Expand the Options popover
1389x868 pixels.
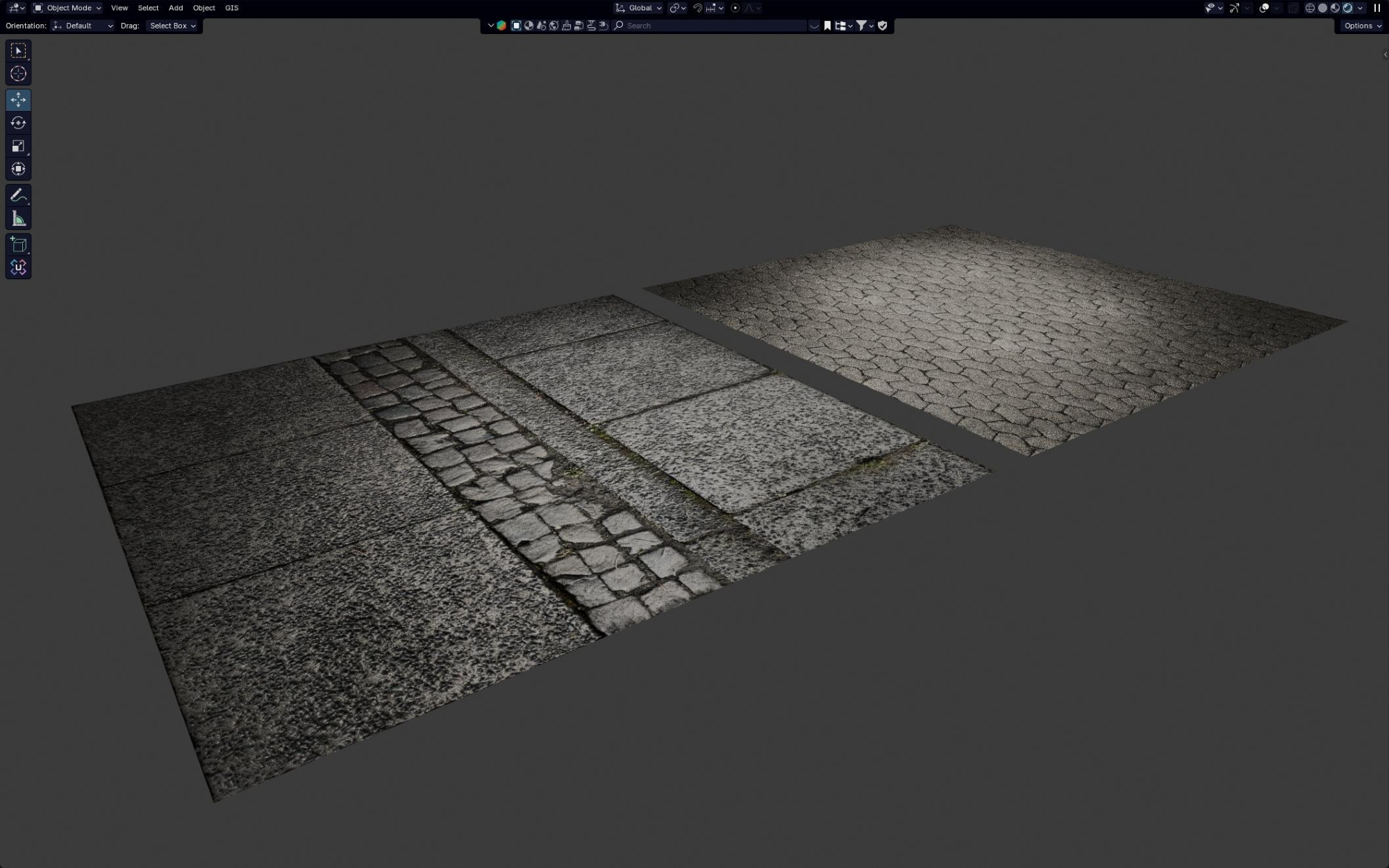pos(1362,26)
